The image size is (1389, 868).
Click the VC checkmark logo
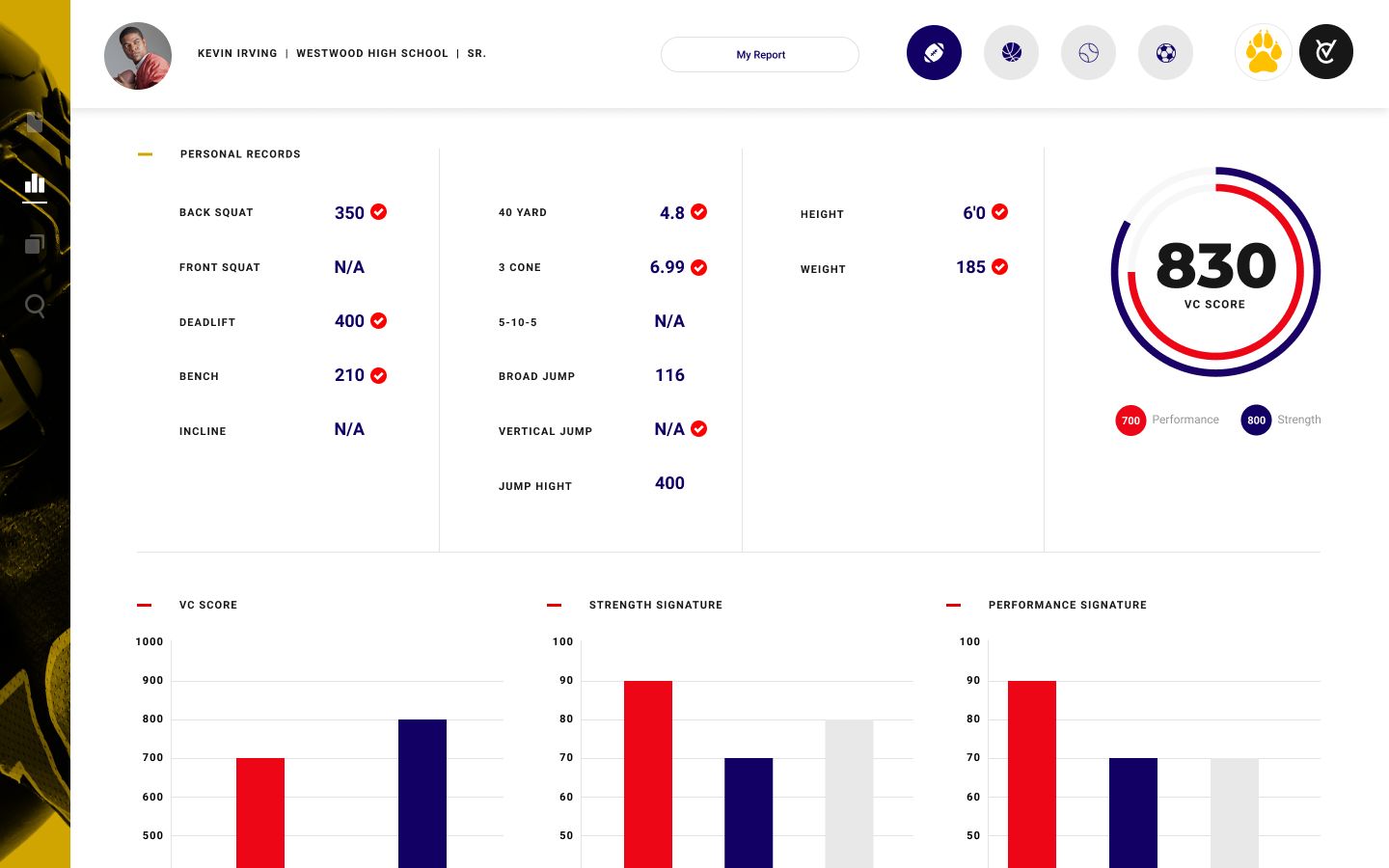point(1325,51)
